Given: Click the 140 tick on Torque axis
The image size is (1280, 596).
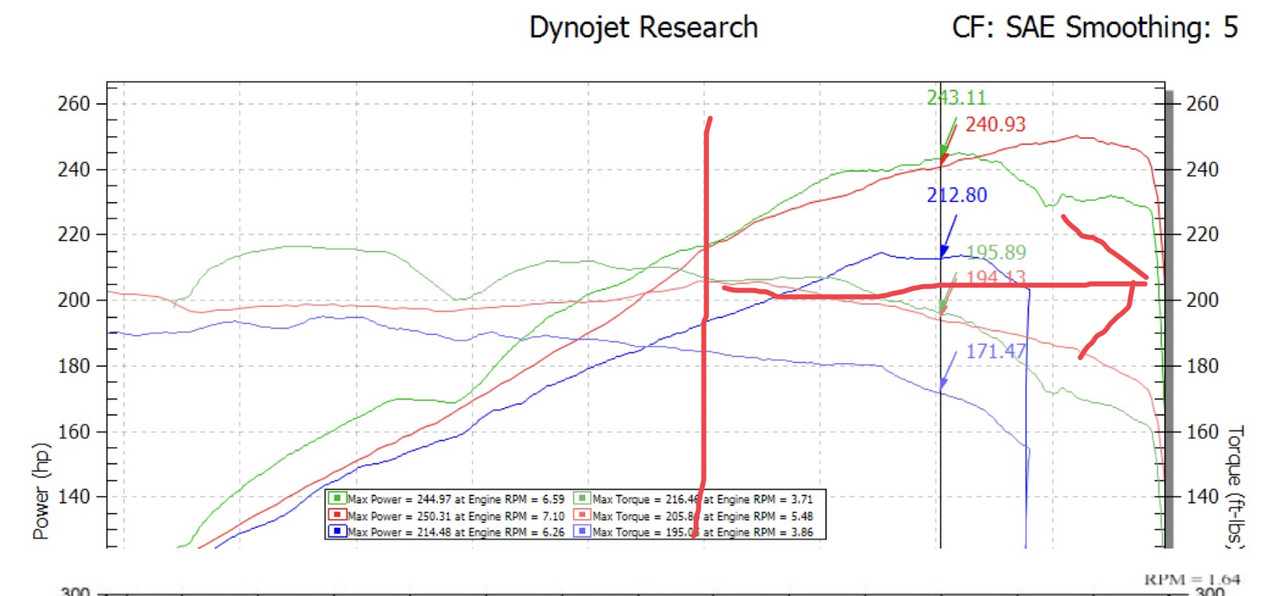Looking at the screenshot, I should [x=1201, y=497].
